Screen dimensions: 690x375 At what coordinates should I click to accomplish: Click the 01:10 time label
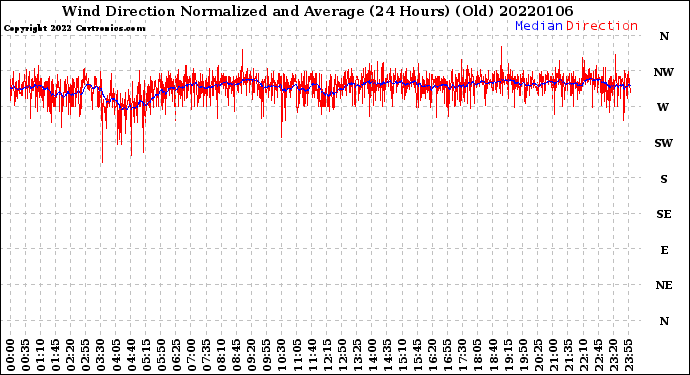(41, 355)
